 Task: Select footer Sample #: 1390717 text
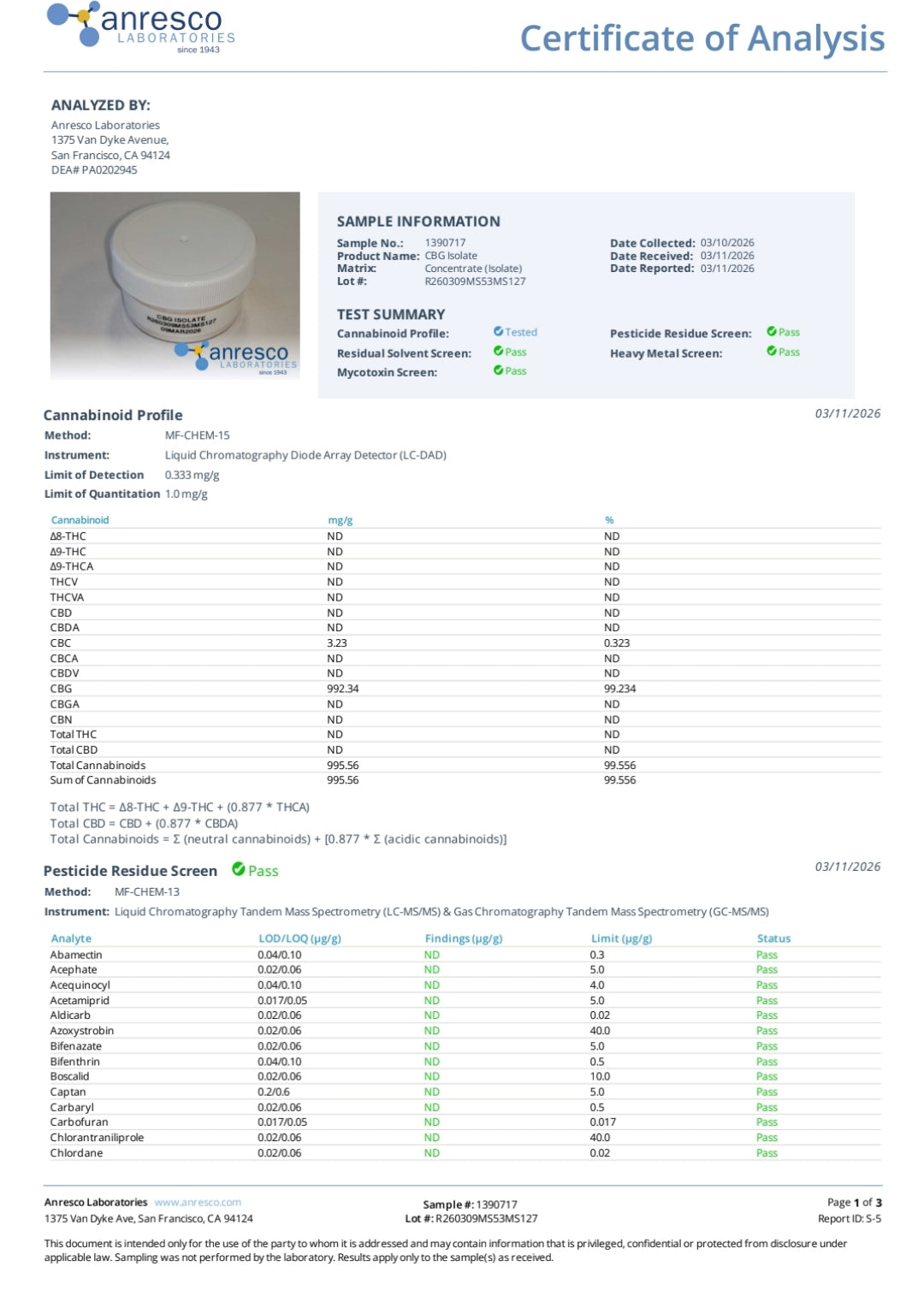471,1204
